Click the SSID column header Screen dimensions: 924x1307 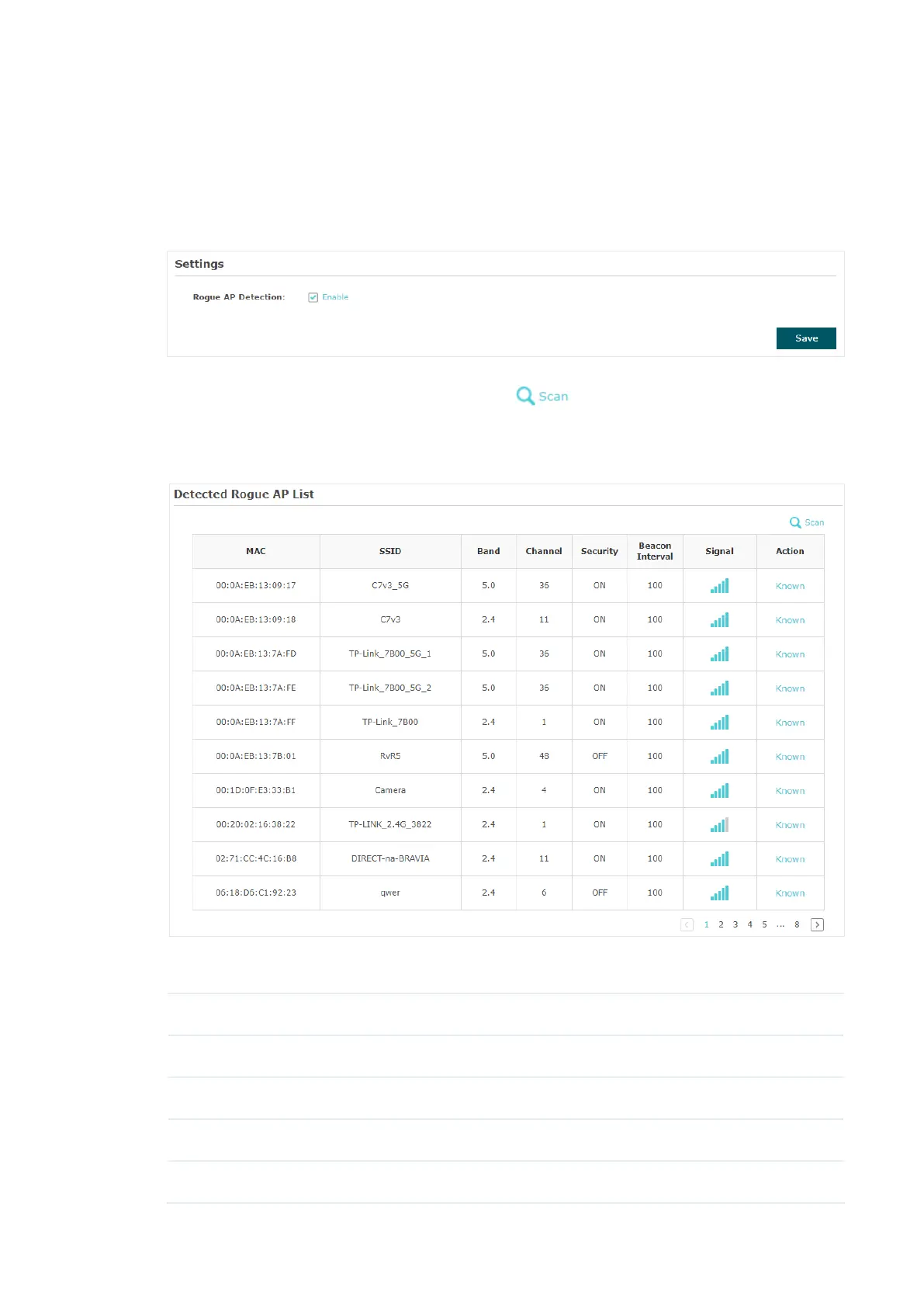[390, 551]
